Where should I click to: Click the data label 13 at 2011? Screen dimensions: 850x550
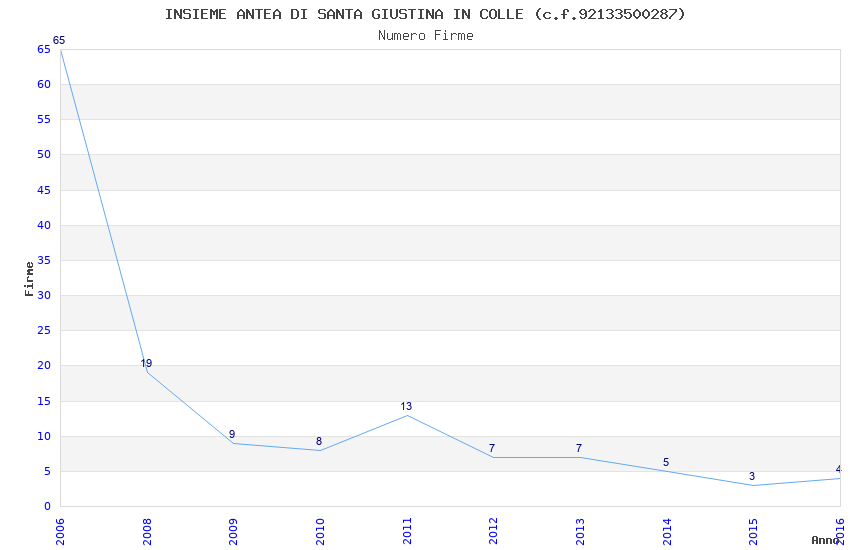406,406
